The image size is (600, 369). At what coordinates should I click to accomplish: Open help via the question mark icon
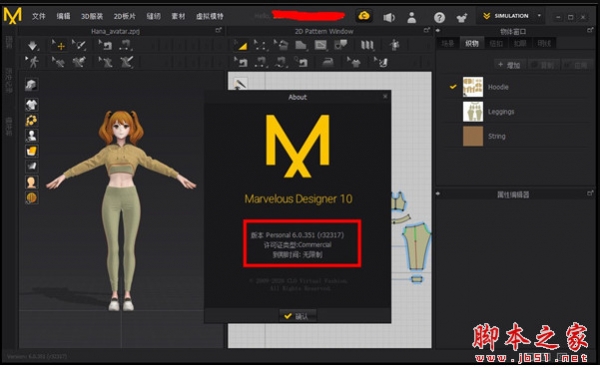tap(439, 17)
